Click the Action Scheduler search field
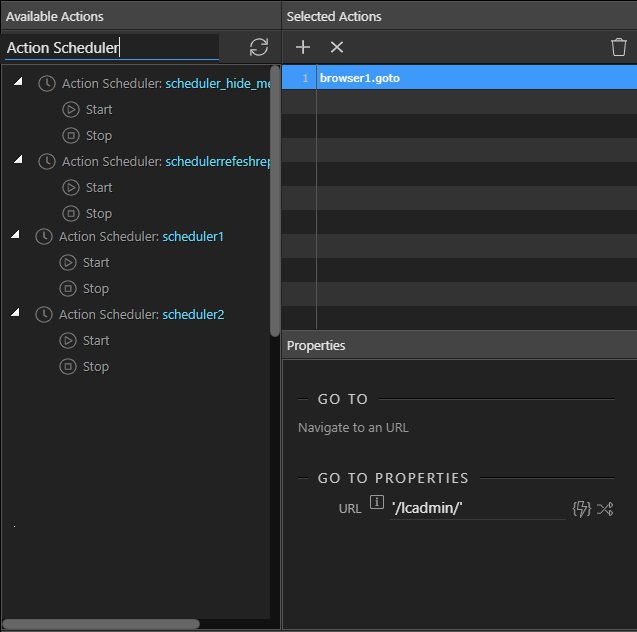 point(112,48)
